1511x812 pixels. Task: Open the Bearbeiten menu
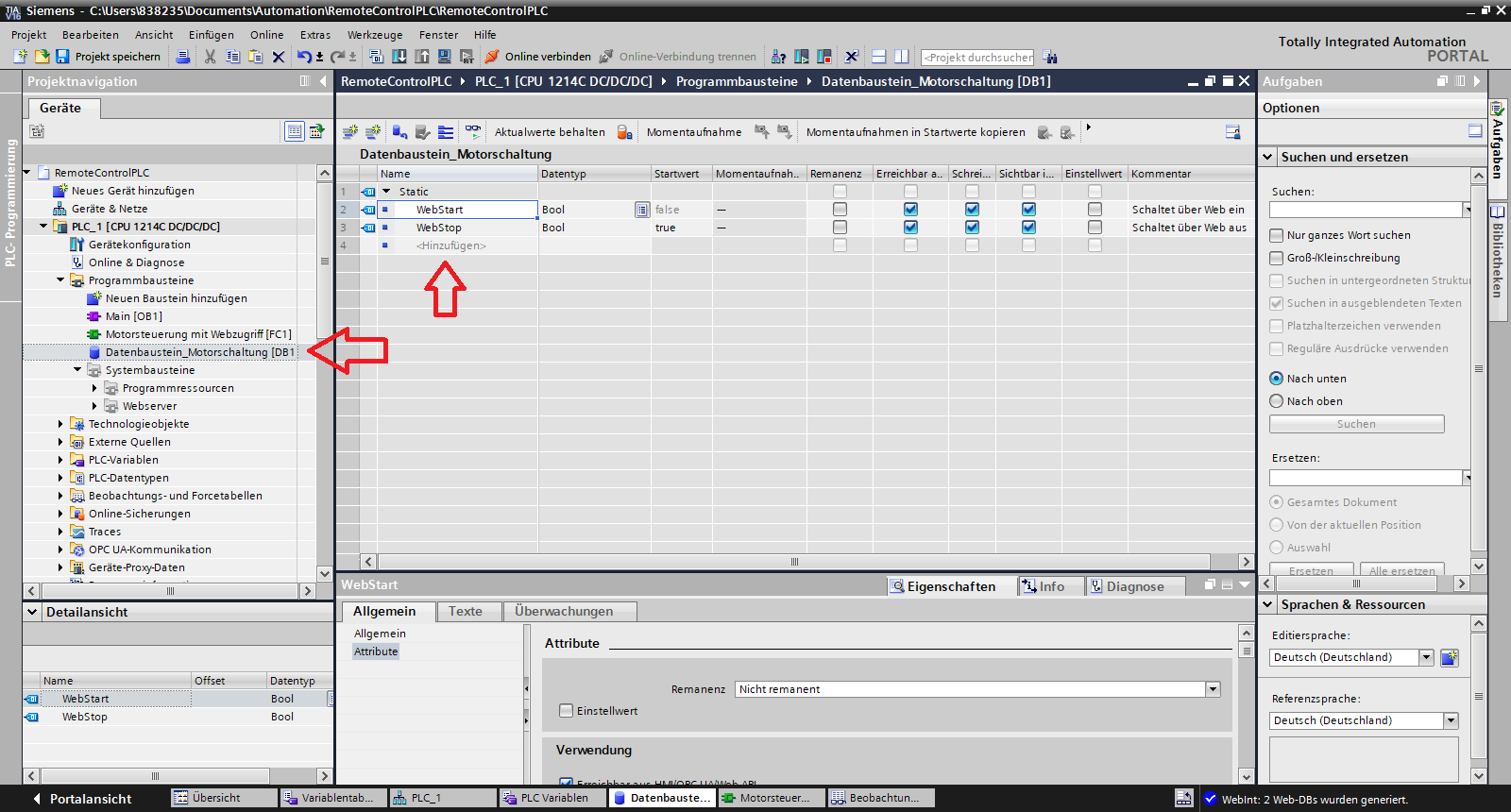91,35
